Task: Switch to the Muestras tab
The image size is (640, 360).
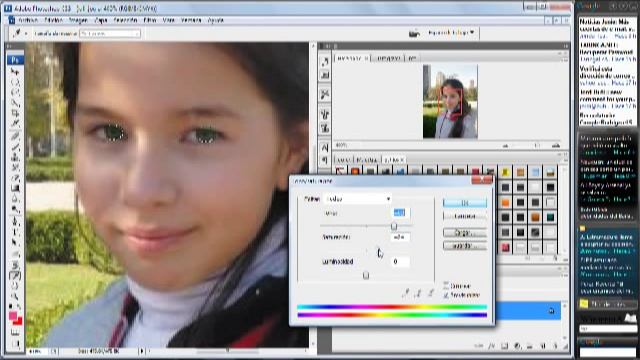Action: click(x=367, y=160)
